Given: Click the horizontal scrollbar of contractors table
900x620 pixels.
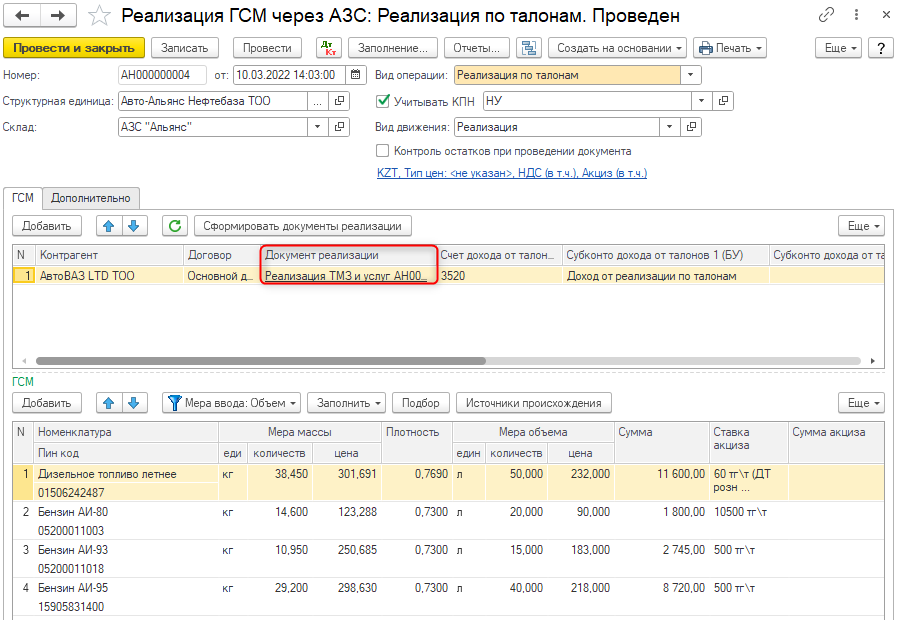Looking at the screenshot, I should tap(260, 361).
